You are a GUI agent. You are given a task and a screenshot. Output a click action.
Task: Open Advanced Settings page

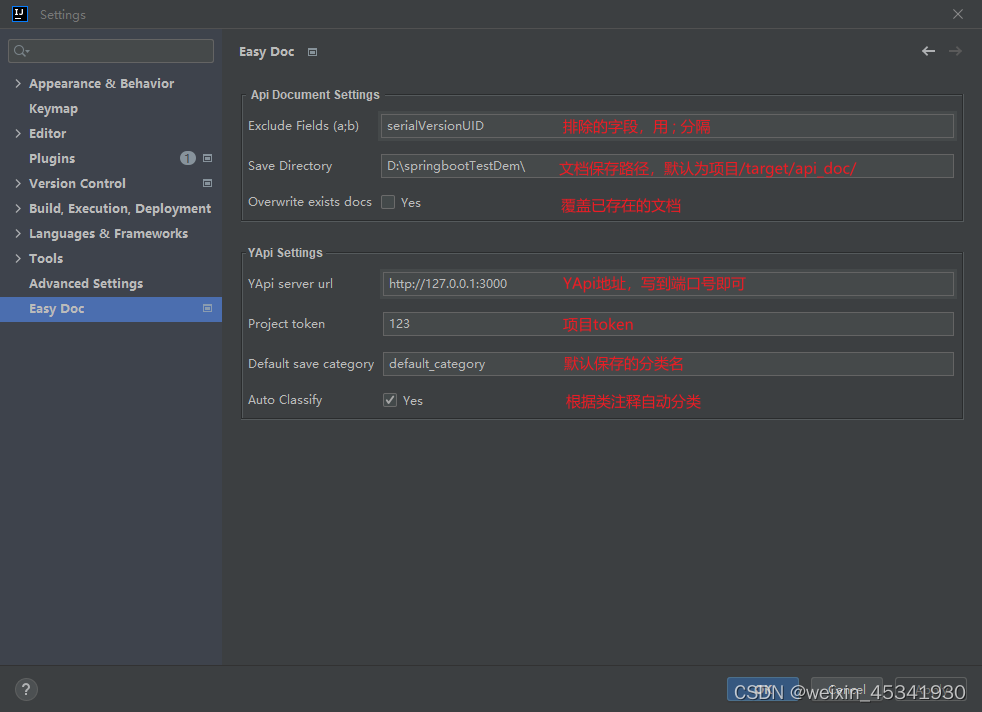pyautogui.click(x=86, y=284)
